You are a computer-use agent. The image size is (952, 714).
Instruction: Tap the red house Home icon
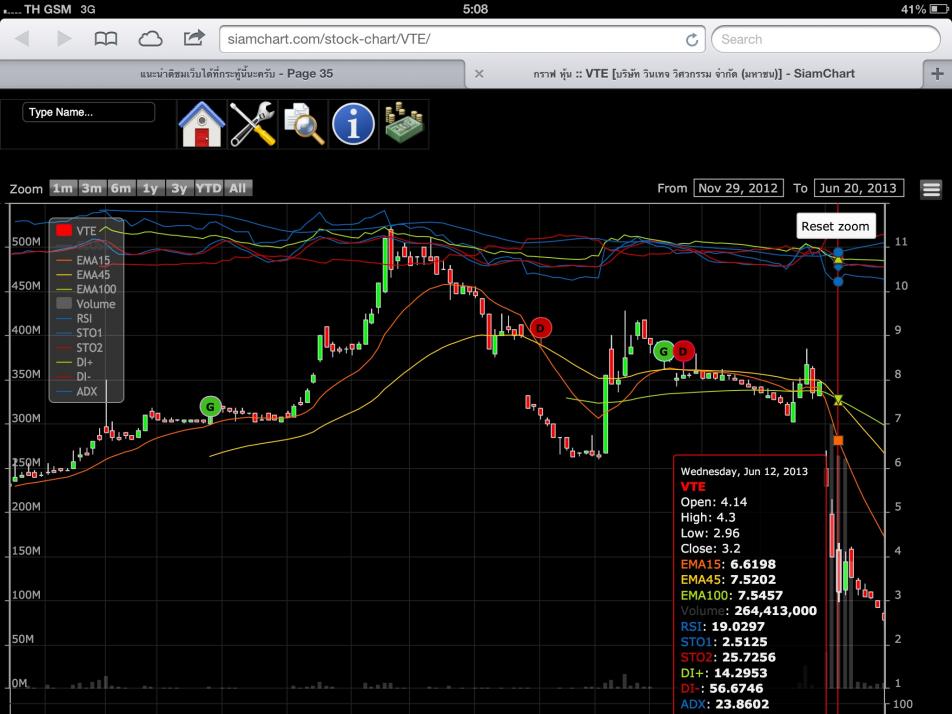pyautogui.click(x=201, y=124)
